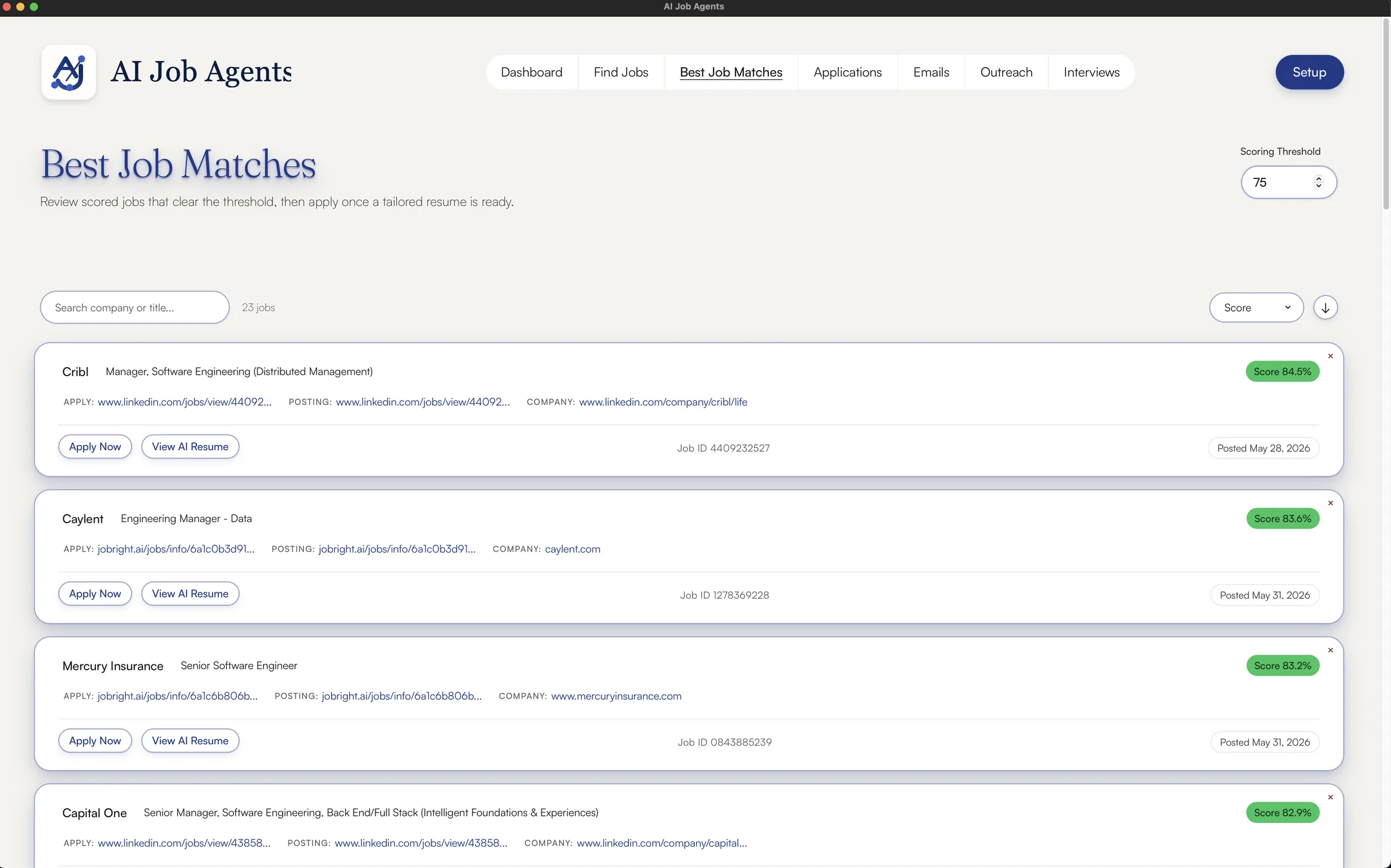Image resolution: width=1391 pixels, height=868 pixels.
Task: Click the Cribl company name
Action: point(75,372)
